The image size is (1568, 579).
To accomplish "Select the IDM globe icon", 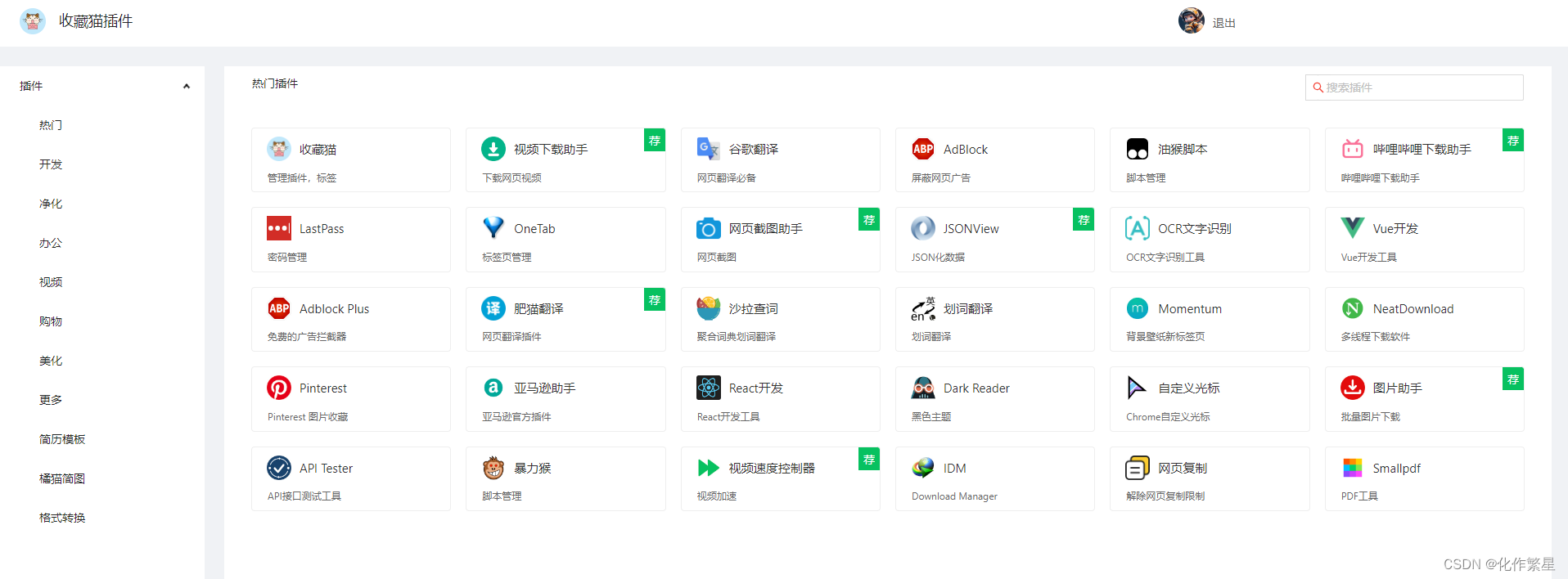I will tap(923, 468).
